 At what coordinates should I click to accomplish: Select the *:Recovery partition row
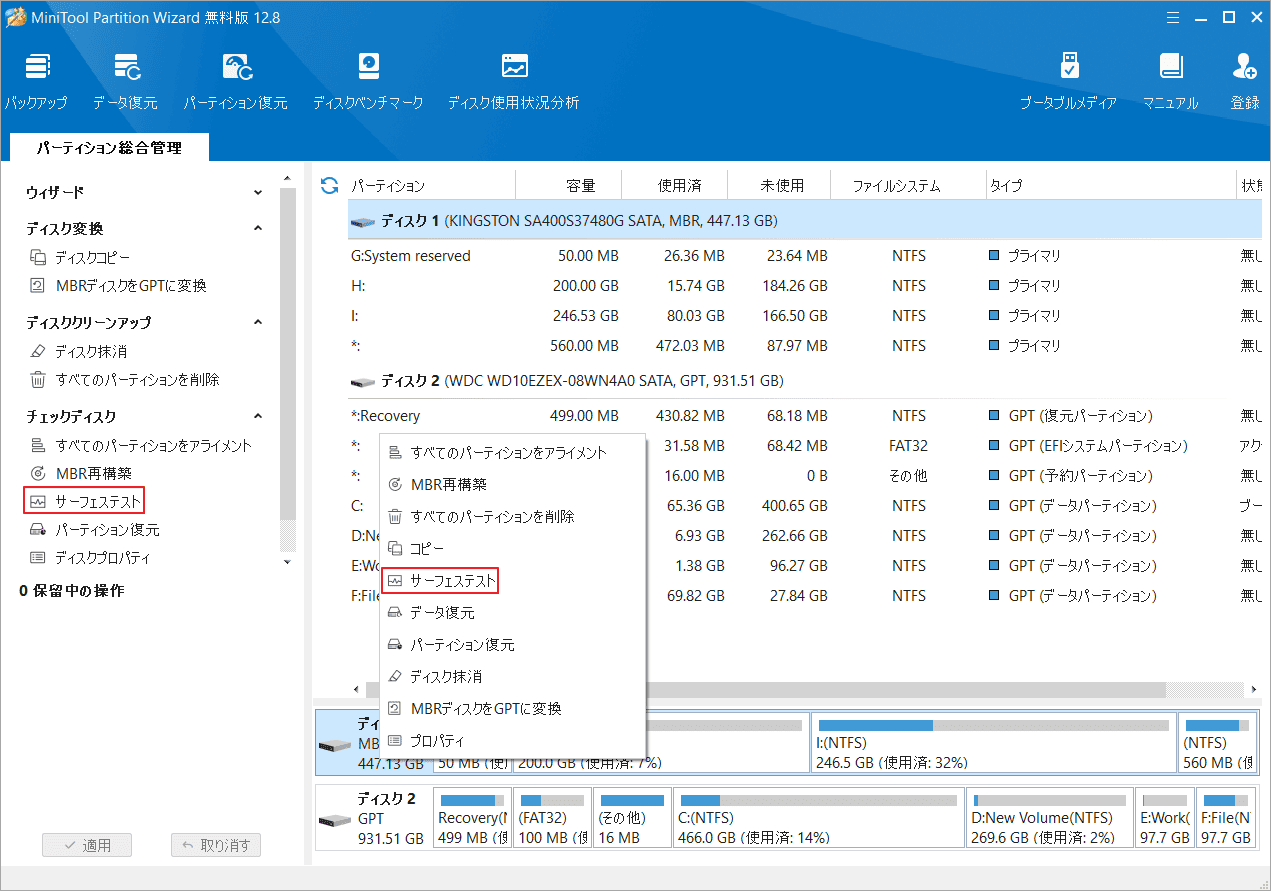pyautogui.click(x=805, y=416)
